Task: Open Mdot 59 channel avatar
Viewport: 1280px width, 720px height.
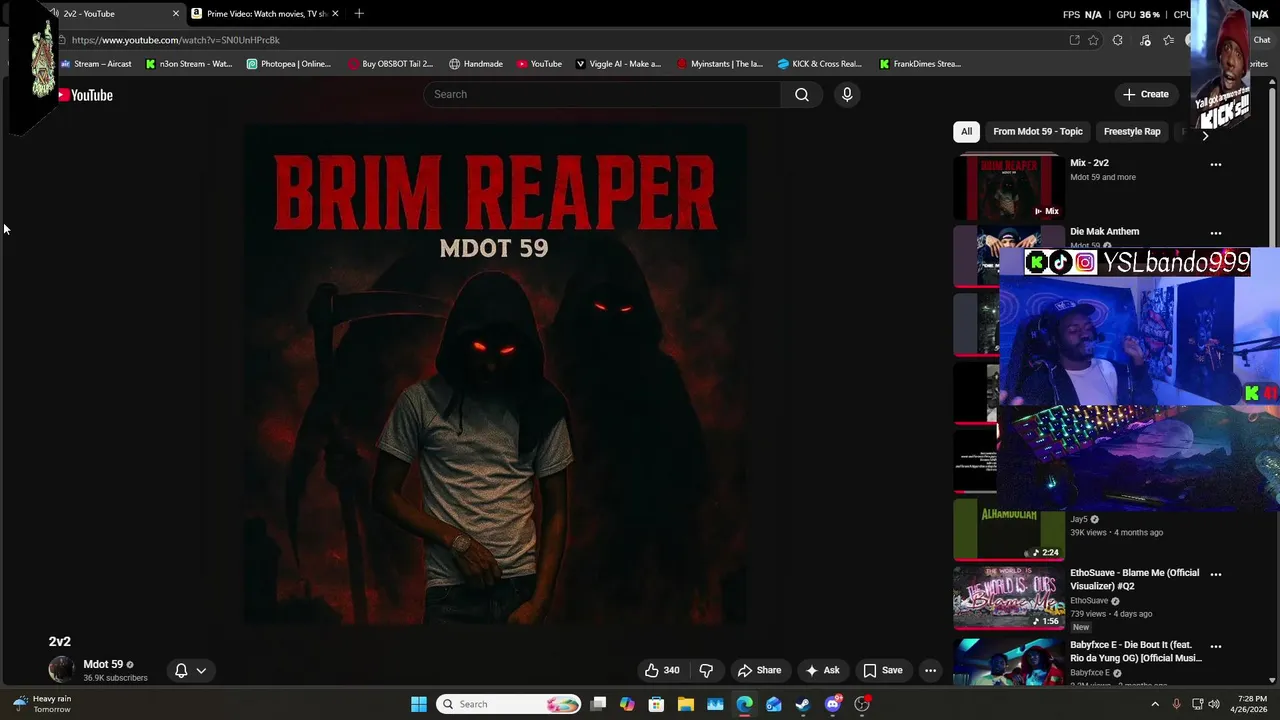Action: click(62, 670)
